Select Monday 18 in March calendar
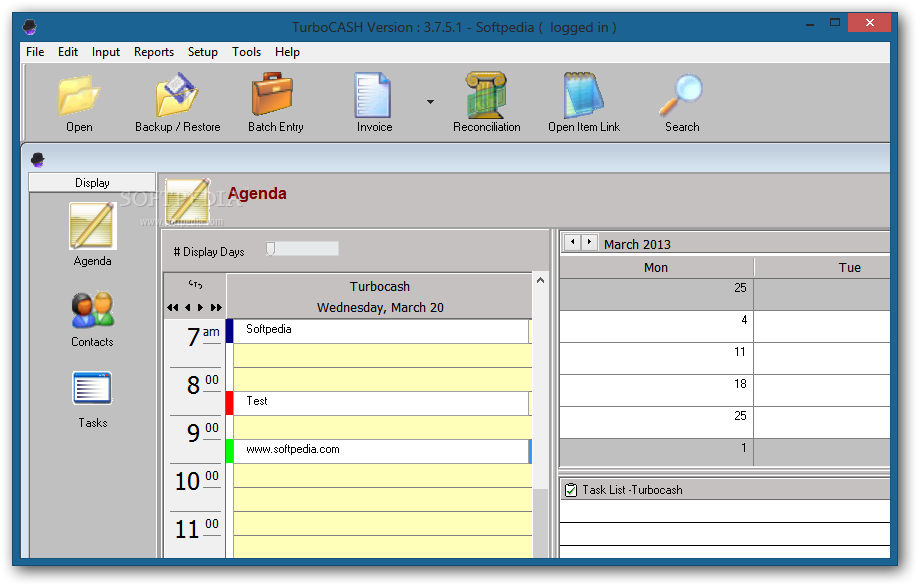This screenshot has height=586, width=918. pyautogui.click(x=656, y=390)
